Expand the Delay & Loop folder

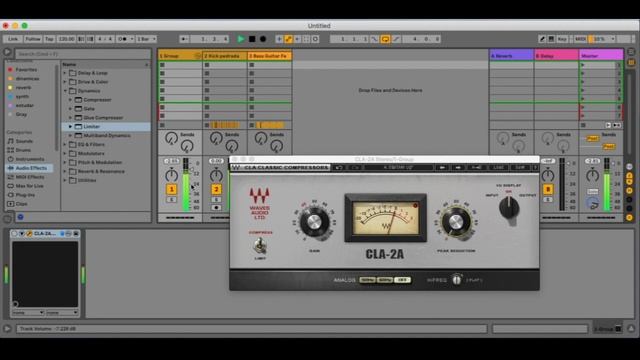point(65,73)
